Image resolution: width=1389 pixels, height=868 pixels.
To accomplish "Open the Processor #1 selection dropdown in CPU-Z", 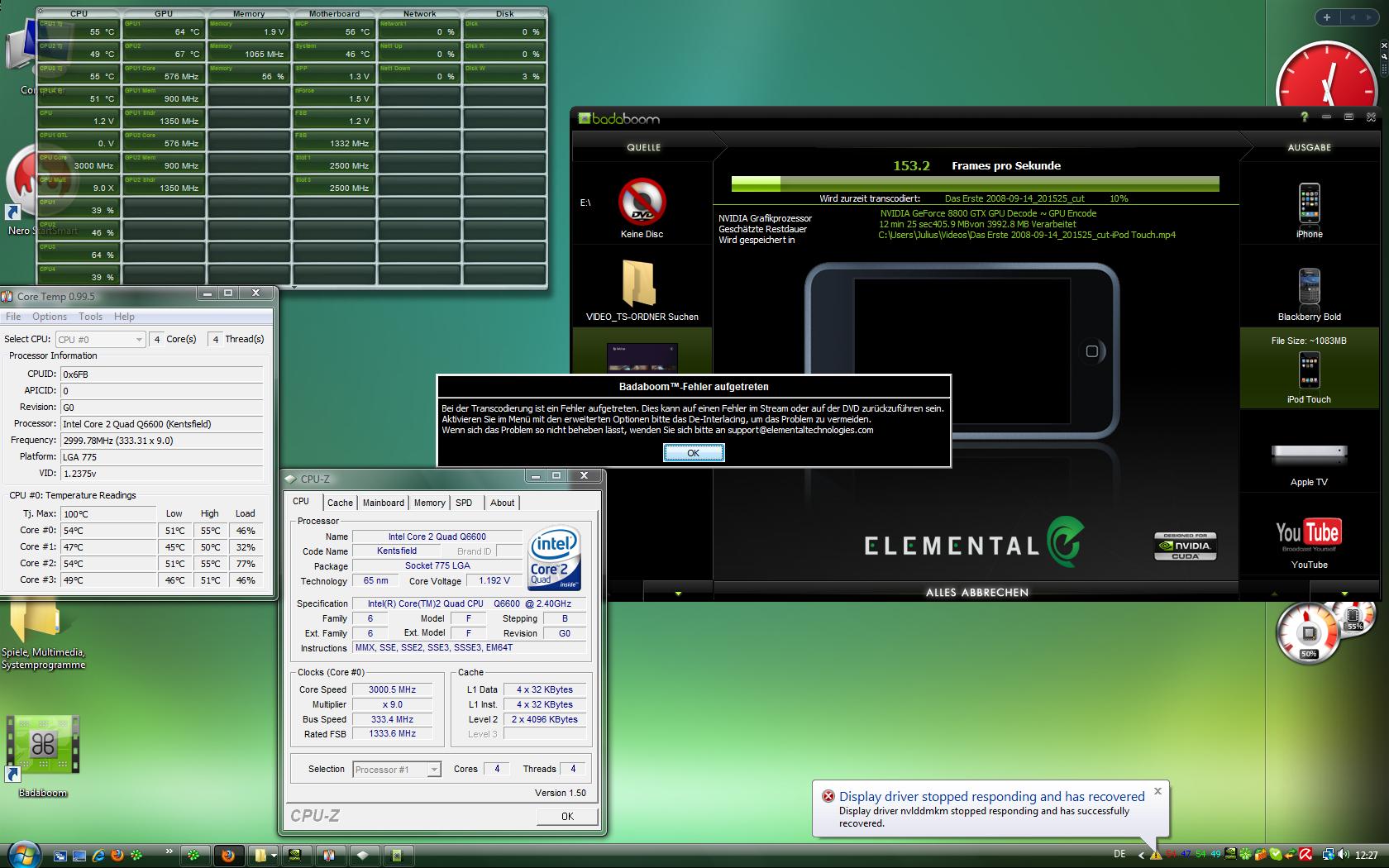I will 433,770.
